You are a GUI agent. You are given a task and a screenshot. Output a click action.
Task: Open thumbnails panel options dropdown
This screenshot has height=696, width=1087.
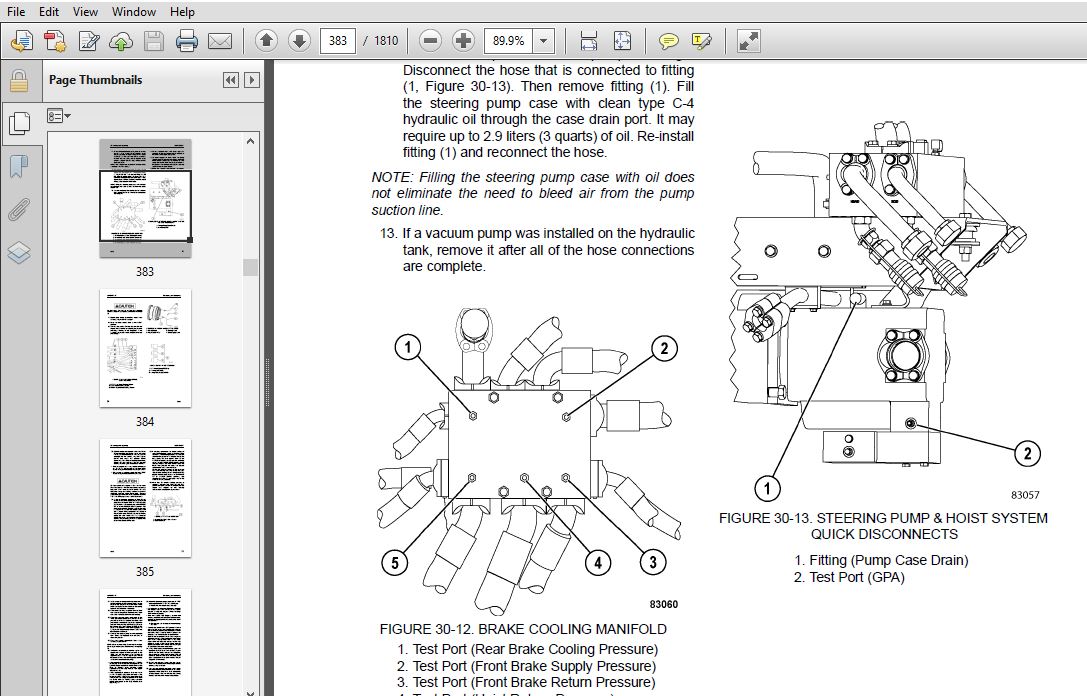58,116
